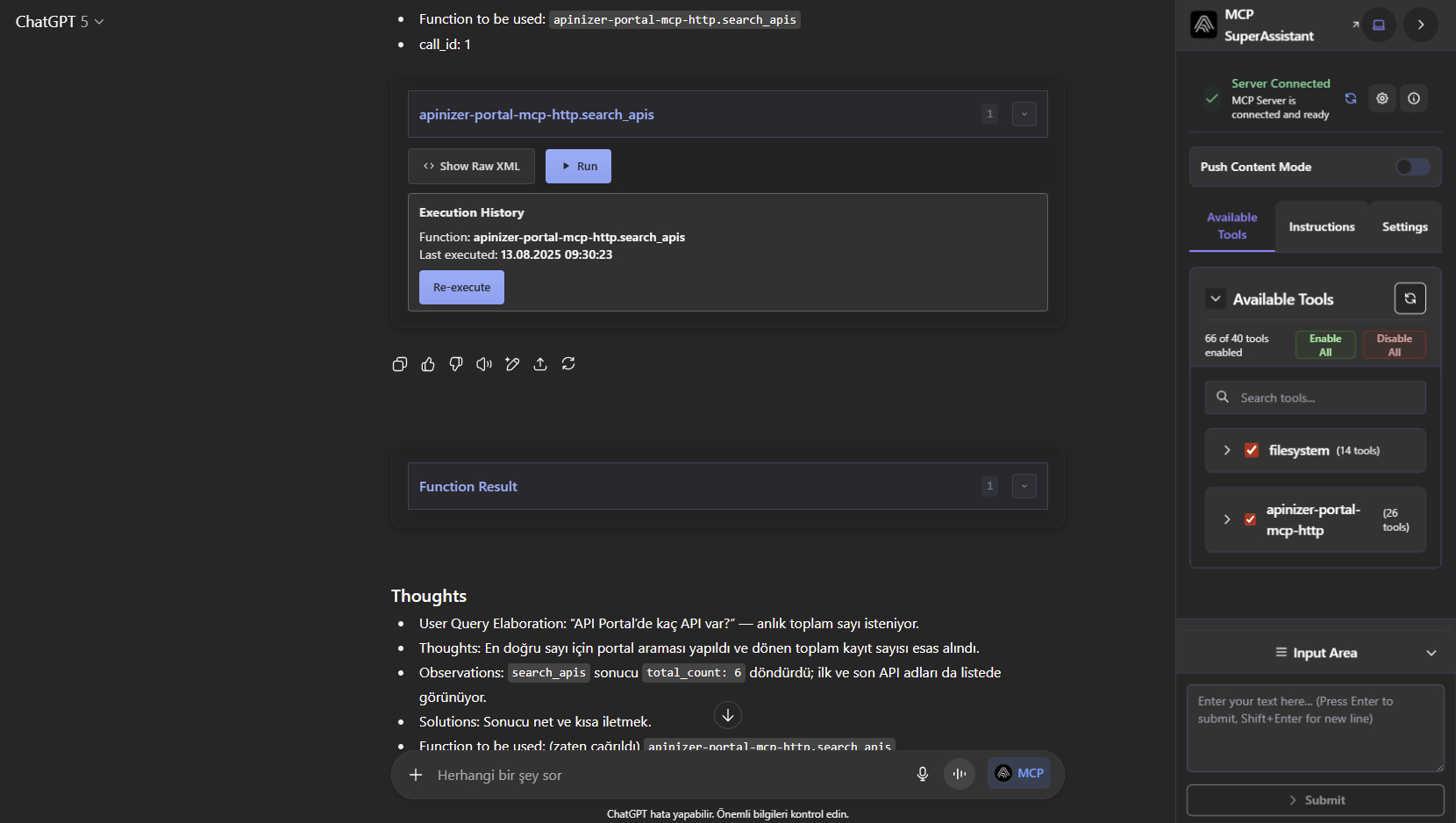This screenshot has width=1456, height=823.
Task: Click the thumbs up icon
Action: [428, 364]
